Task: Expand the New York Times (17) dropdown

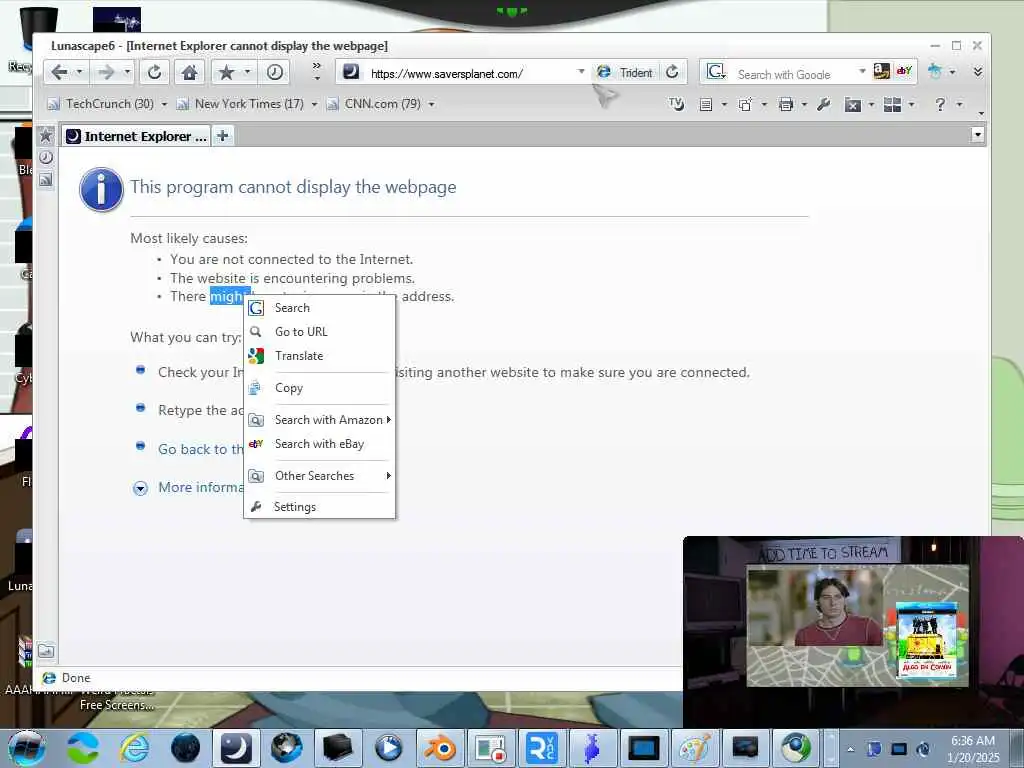Action: tap(314, 104)
